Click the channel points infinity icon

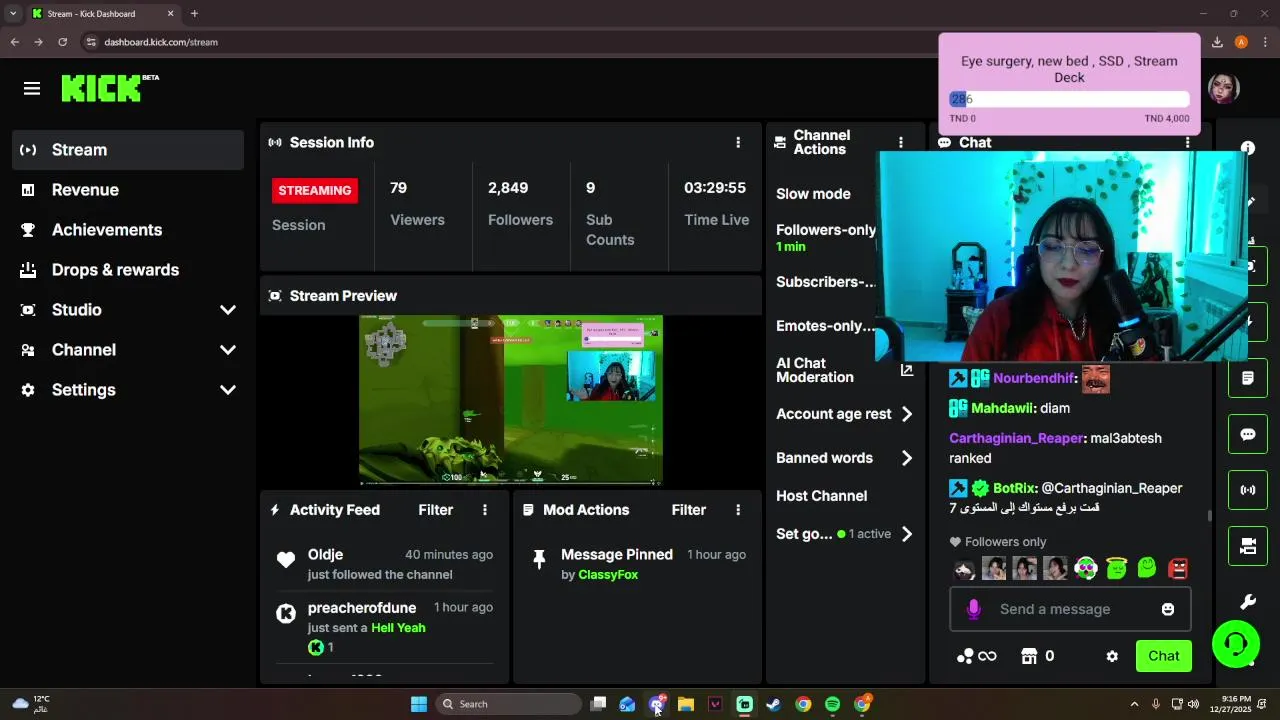[976, 656]
